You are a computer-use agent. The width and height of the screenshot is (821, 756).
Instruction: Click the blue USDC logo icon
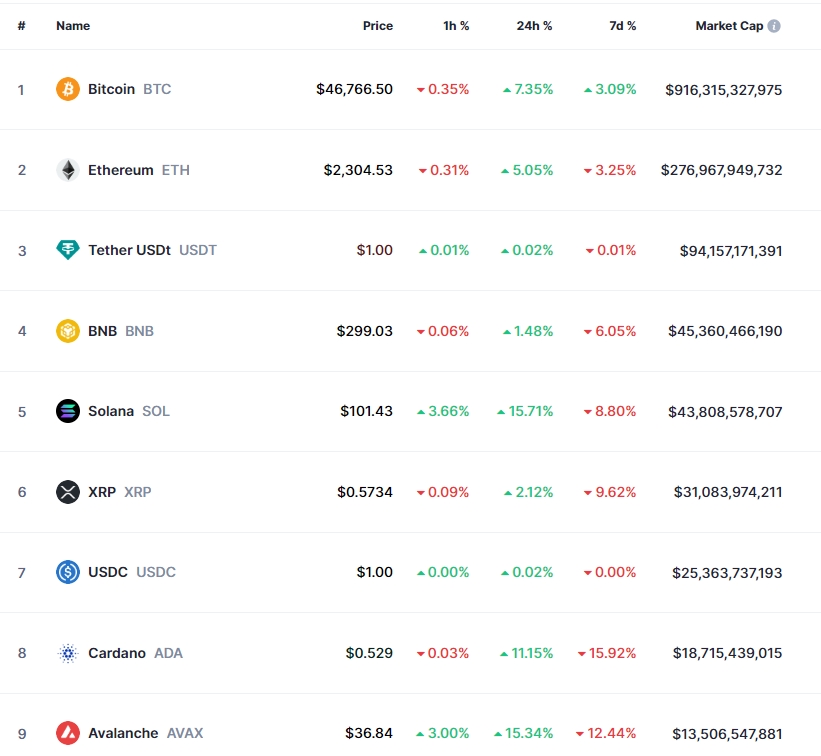(68, 572)
